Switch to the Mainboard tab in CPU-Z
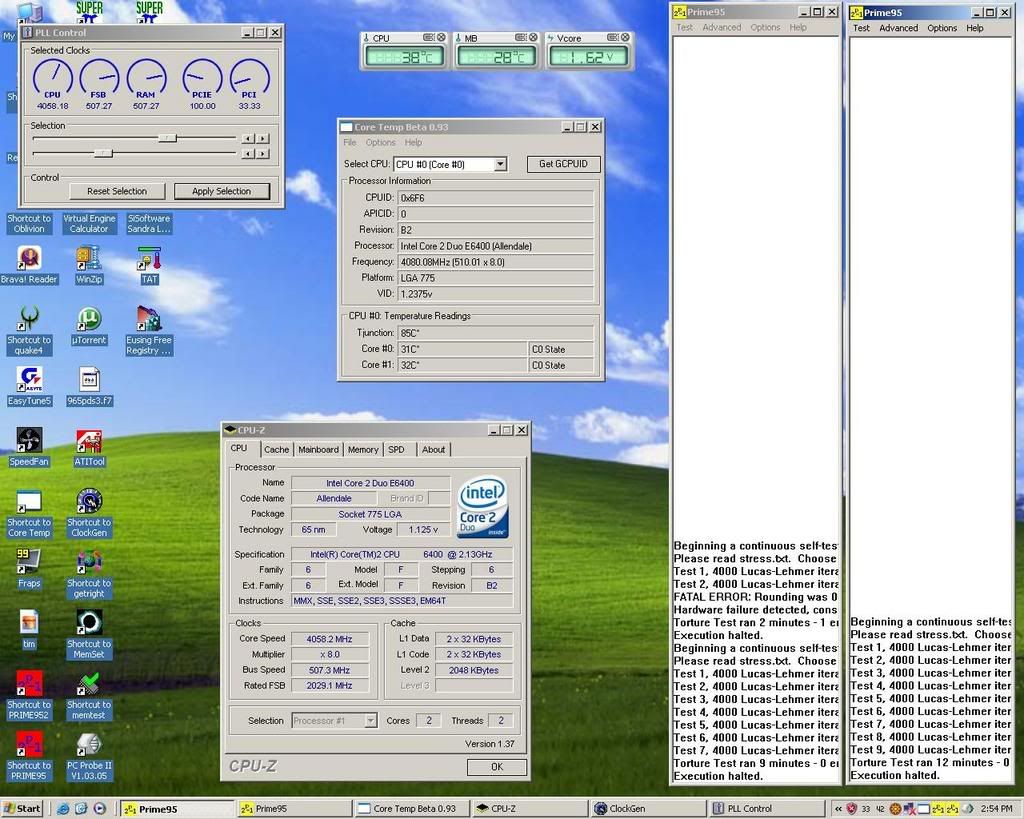The width and height of the screenshot is (1024, 819). tap(318, 450)
